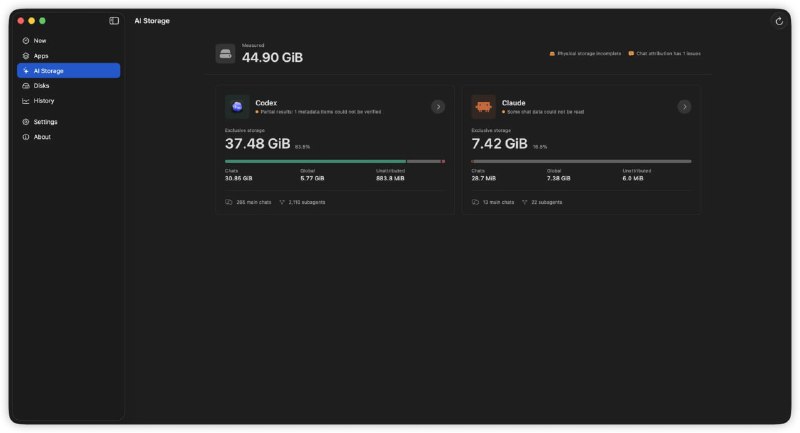Click the Claude Unattributed 6.0 MiB value
Screen dimensions: 800x433
pos(633,179)
